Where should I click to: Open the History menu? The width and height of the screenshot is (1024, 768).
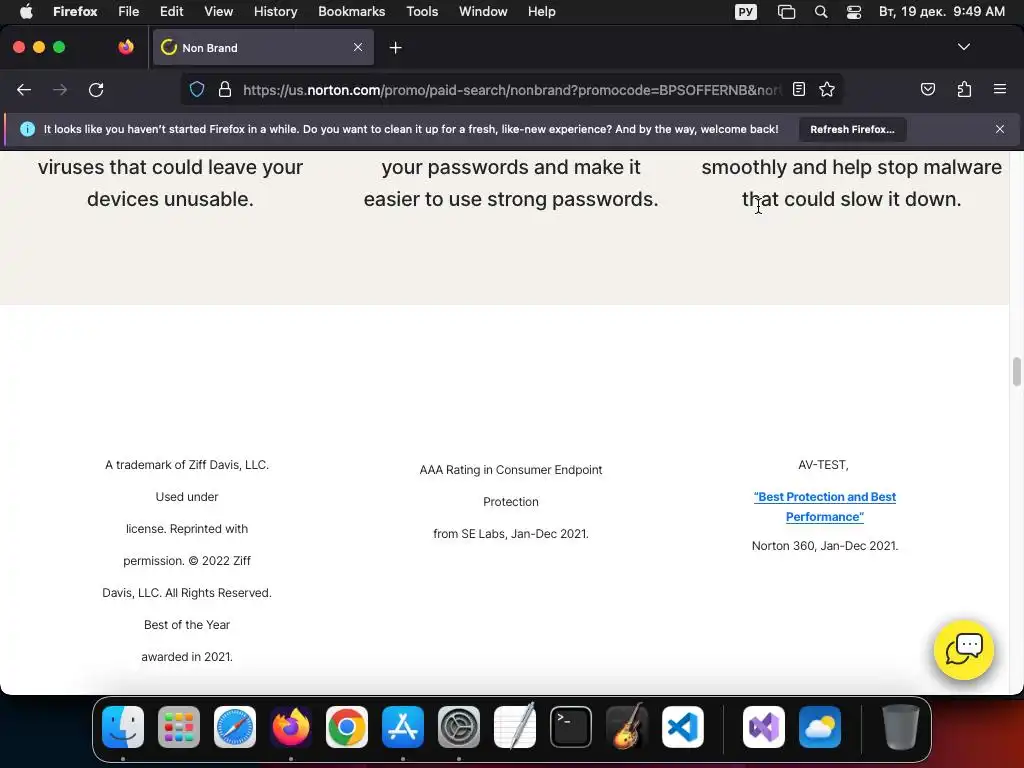pyautogui.click(x=276, y=11)
